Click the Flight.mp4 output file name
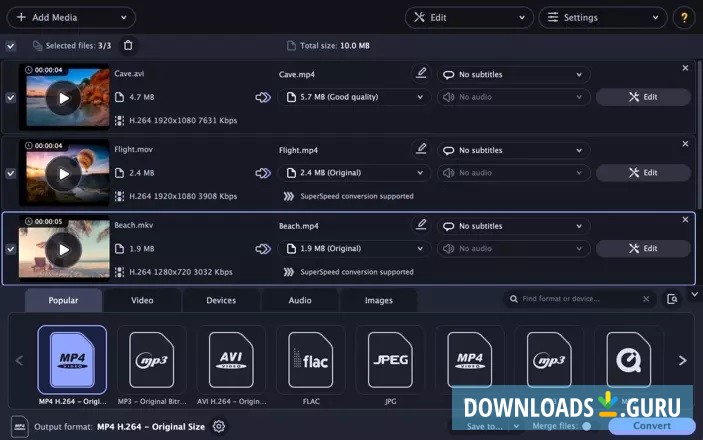 pos(298,150)
